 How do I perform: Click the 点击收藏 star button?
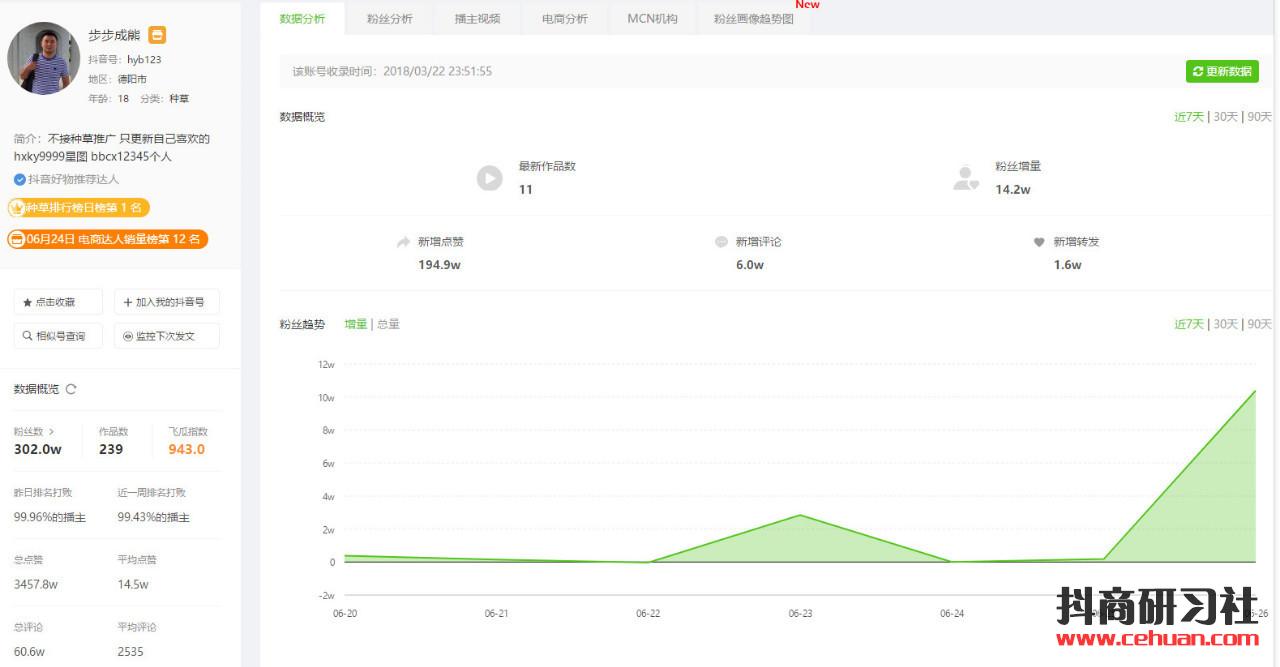[x=58, y=302]
